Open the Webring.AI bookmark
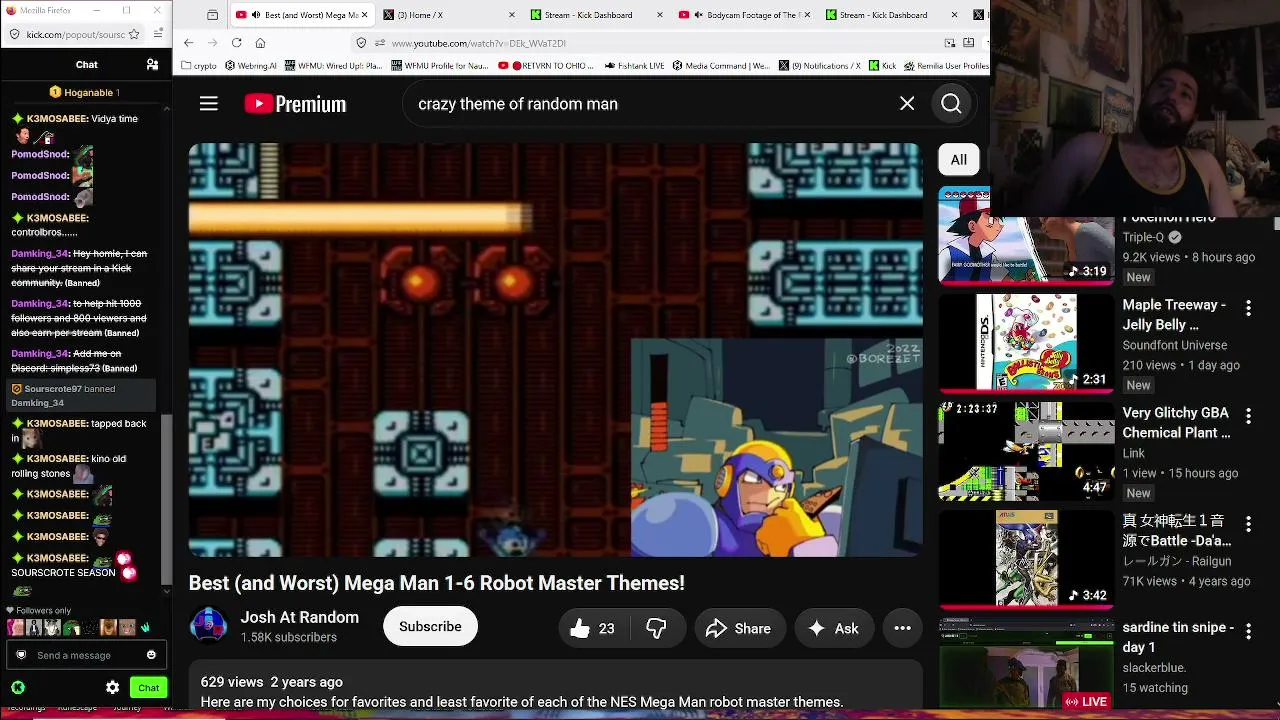Screen dimensions: 1280x720 [x=251, y=66]
